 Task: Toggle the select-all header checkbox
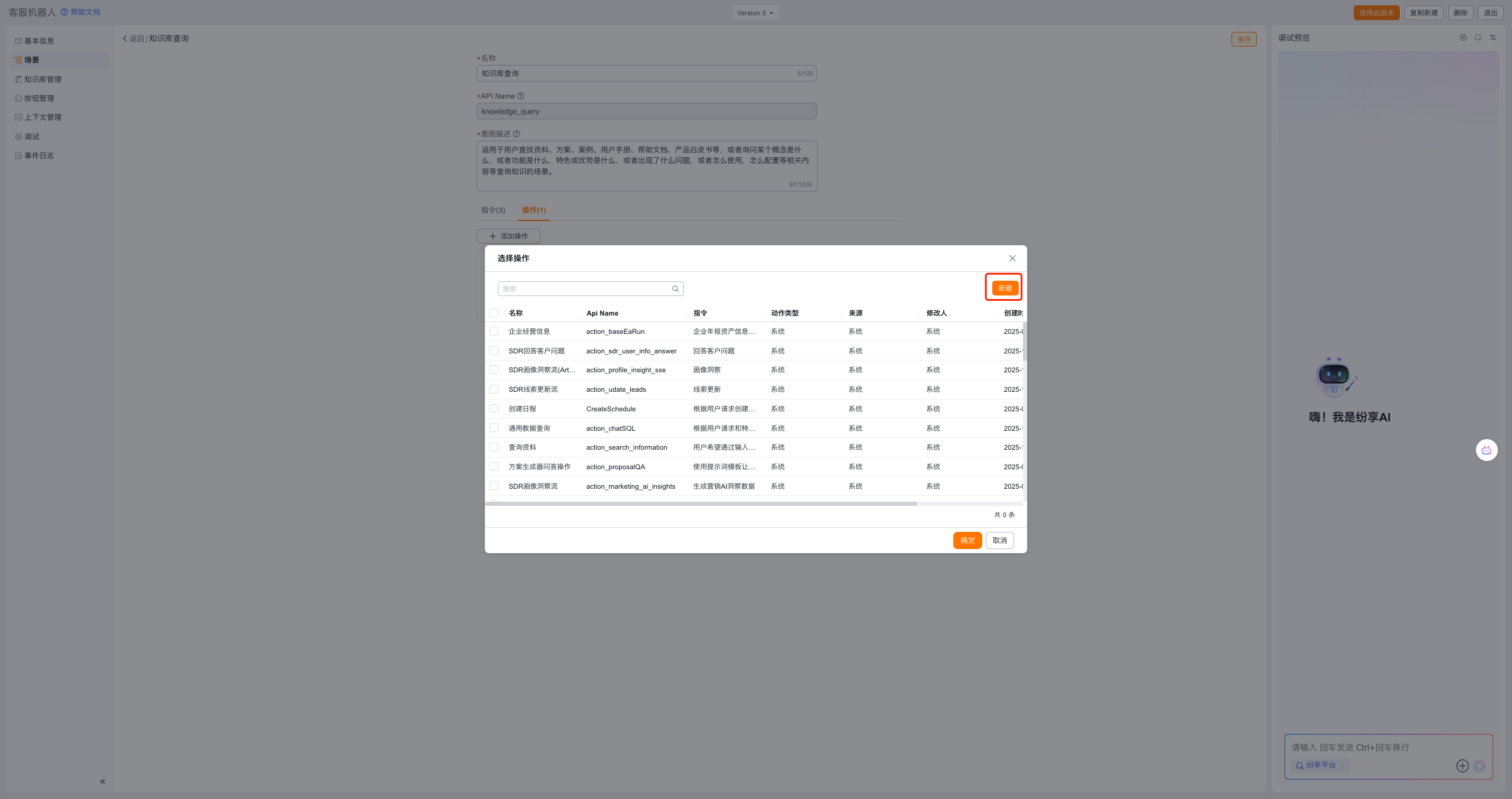point(494,313)
